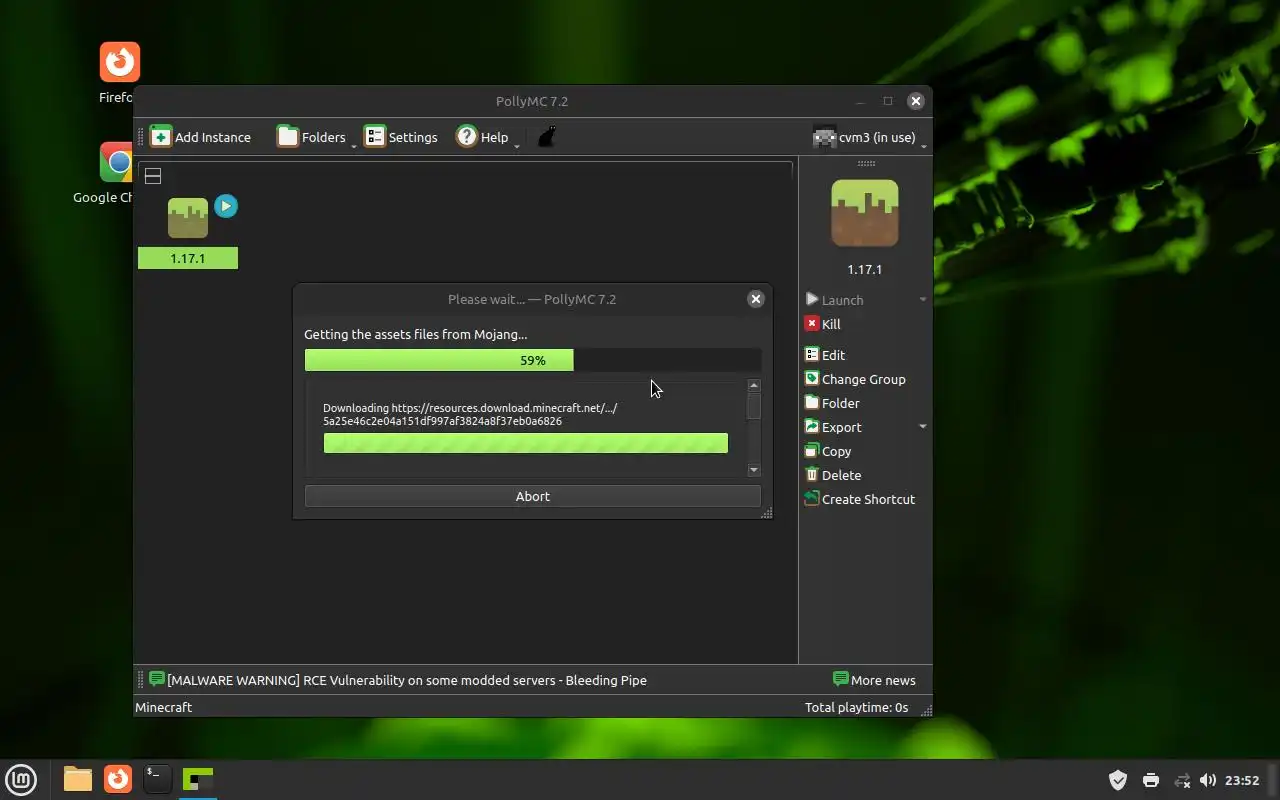Click the Add Instance toolbar button
The height and width of the screenshot is (800, 1280).
pos(200,137)
